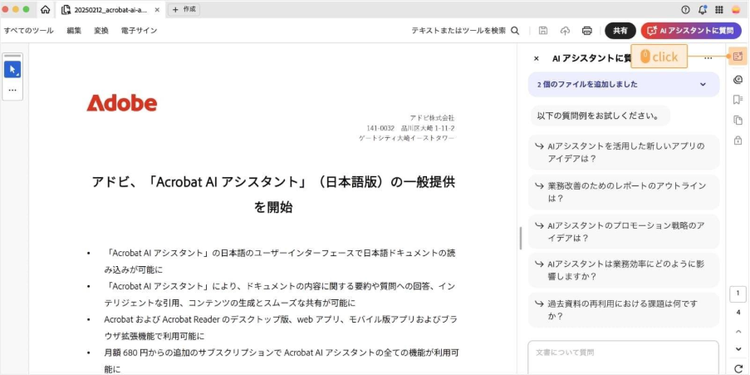This screenshot has height=375, width=750.
Task: Save the document with floppy icon
Action: click(x=543, y=31)
